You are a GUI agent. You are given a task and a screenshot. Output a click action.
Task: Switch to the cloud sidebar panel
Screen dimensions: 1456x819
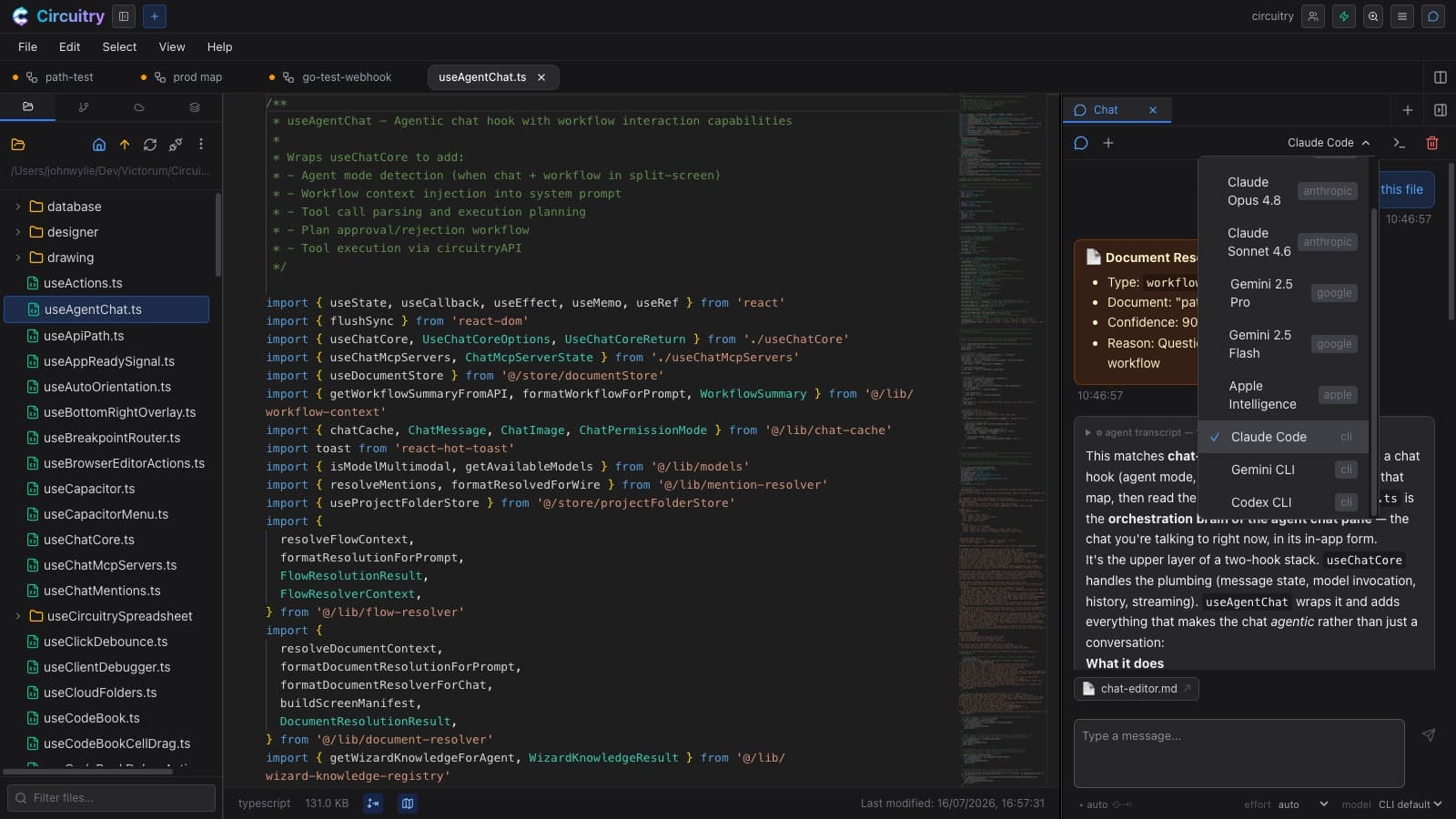pyautogui.click(x=139, y=107)
